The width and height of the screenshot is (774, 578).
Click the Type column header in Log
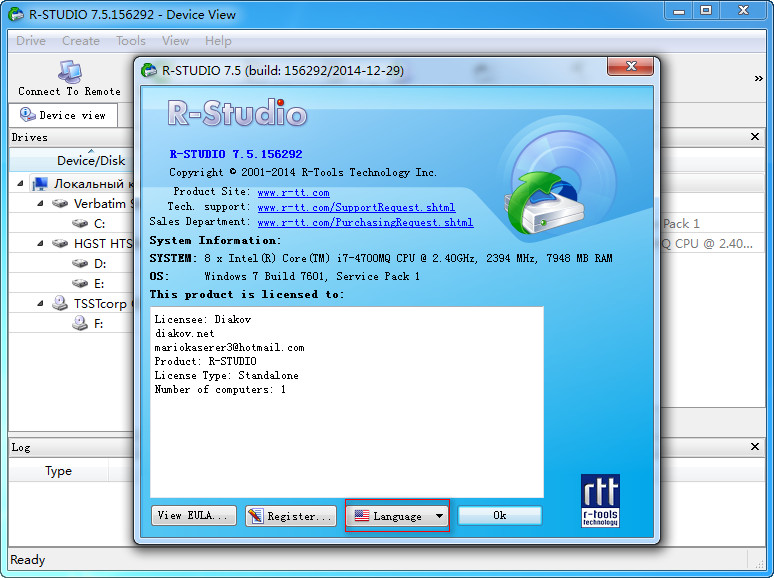[x=58, y=471]
